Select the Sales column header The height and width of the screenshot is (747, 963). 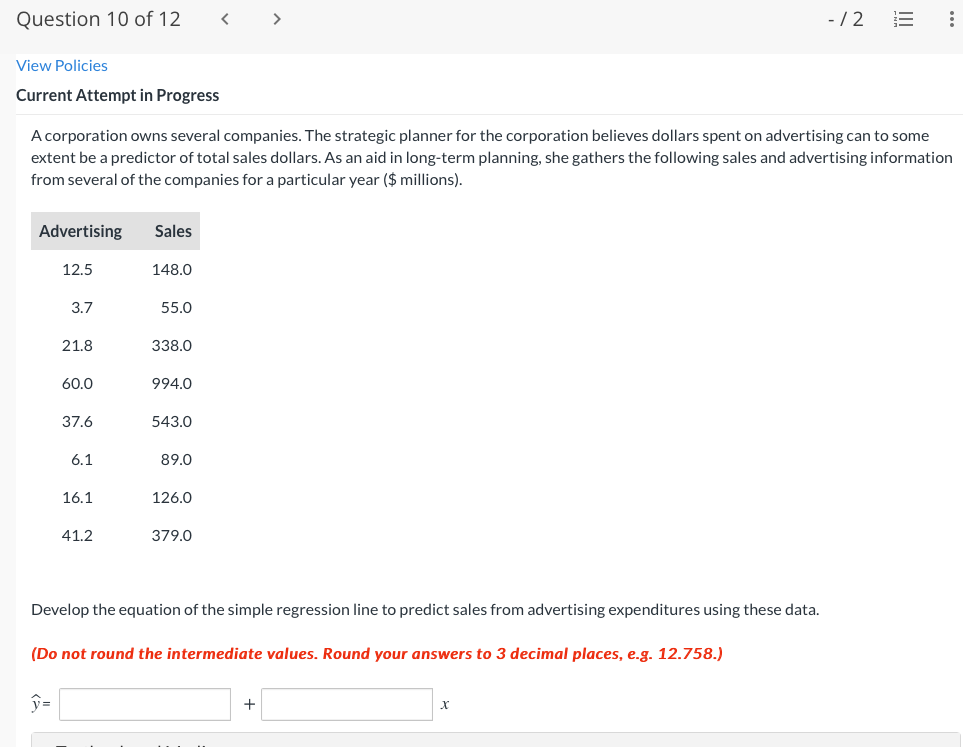pos(172,231)
